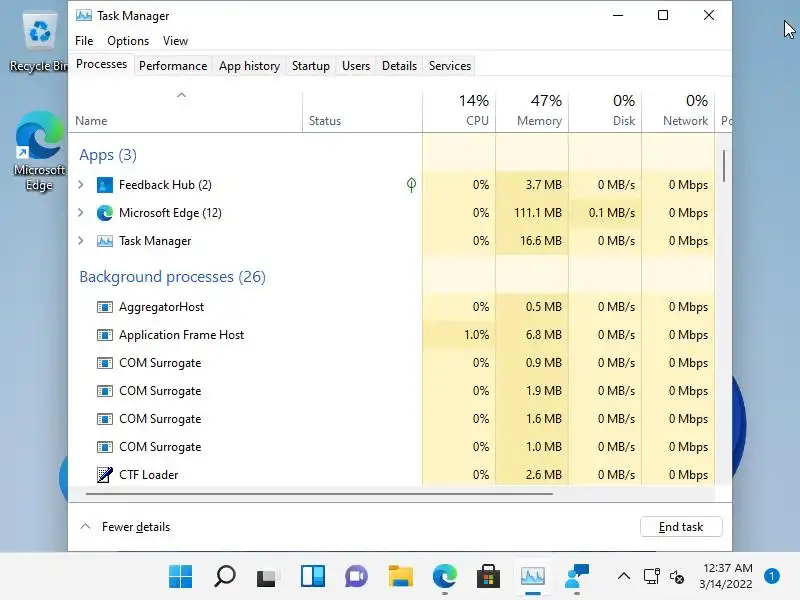Click the Microsoft Edge process icon
800x600 pixels.
105,213
